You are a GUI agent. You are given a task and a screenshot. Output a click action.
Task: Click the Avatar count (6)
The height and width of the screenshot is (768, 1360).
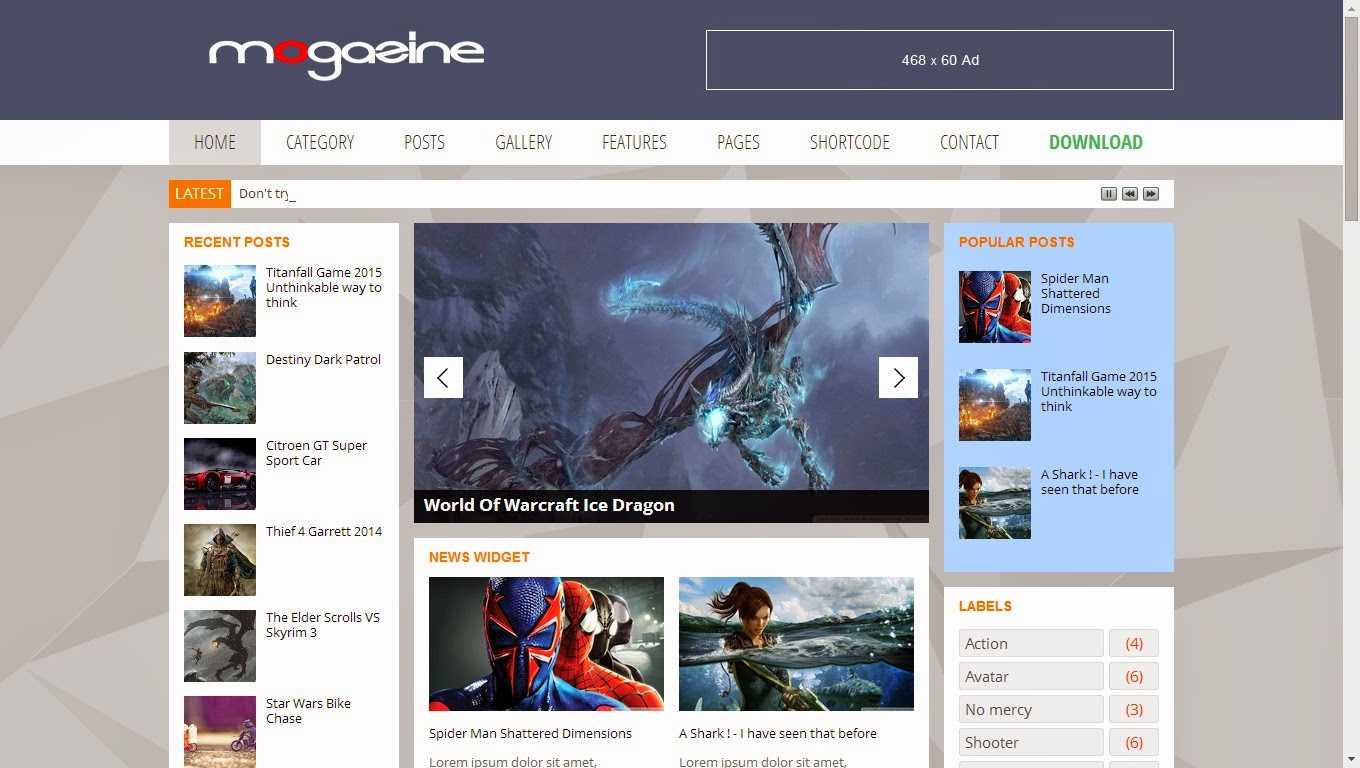click(1134, 676)
